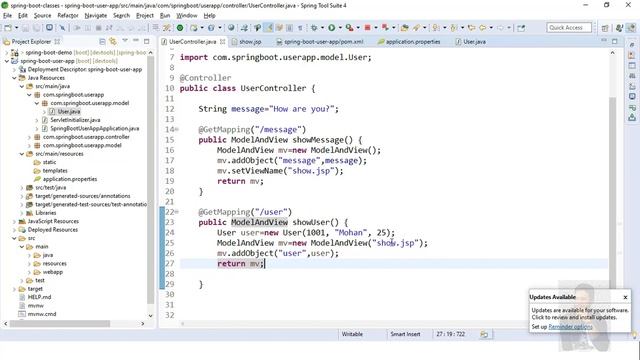Switch to the User.java editor tab
Image resolution: width=640 pixels, height=360 pixels.
[x=471, y=42]
